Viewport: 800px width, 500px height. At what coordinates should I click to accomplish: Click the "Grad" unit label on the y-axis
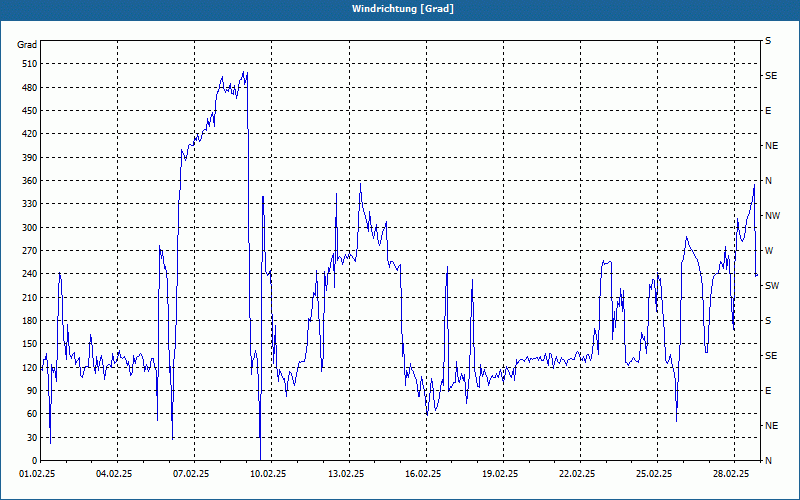coord(27,45)
